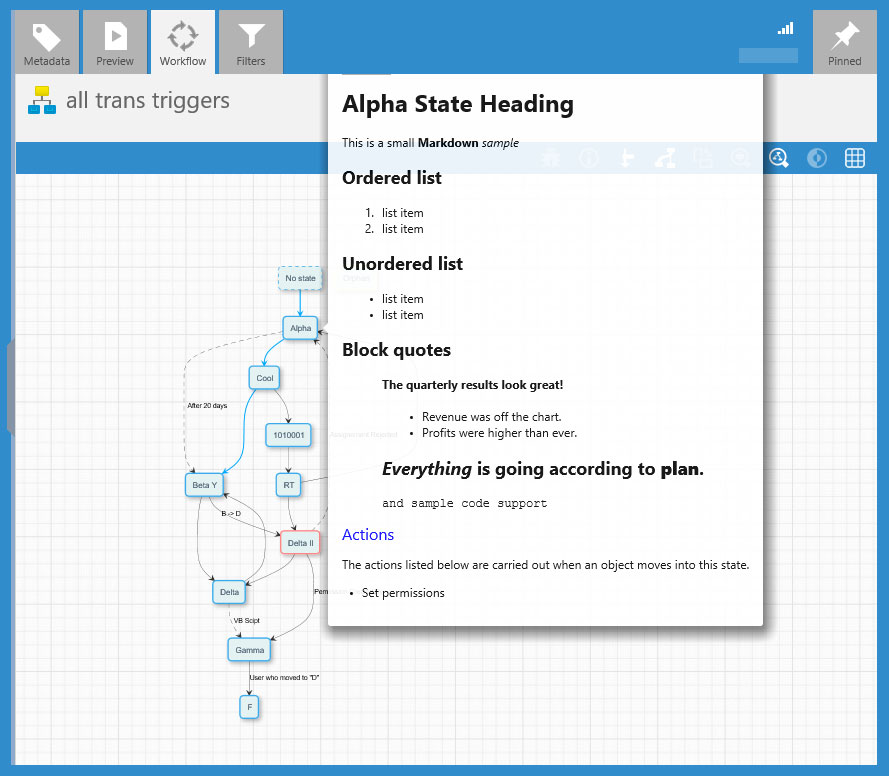Viewport: 889px width, 776px height.
Task: Click the User who moved to "D" label
Action: coord(285,678)
